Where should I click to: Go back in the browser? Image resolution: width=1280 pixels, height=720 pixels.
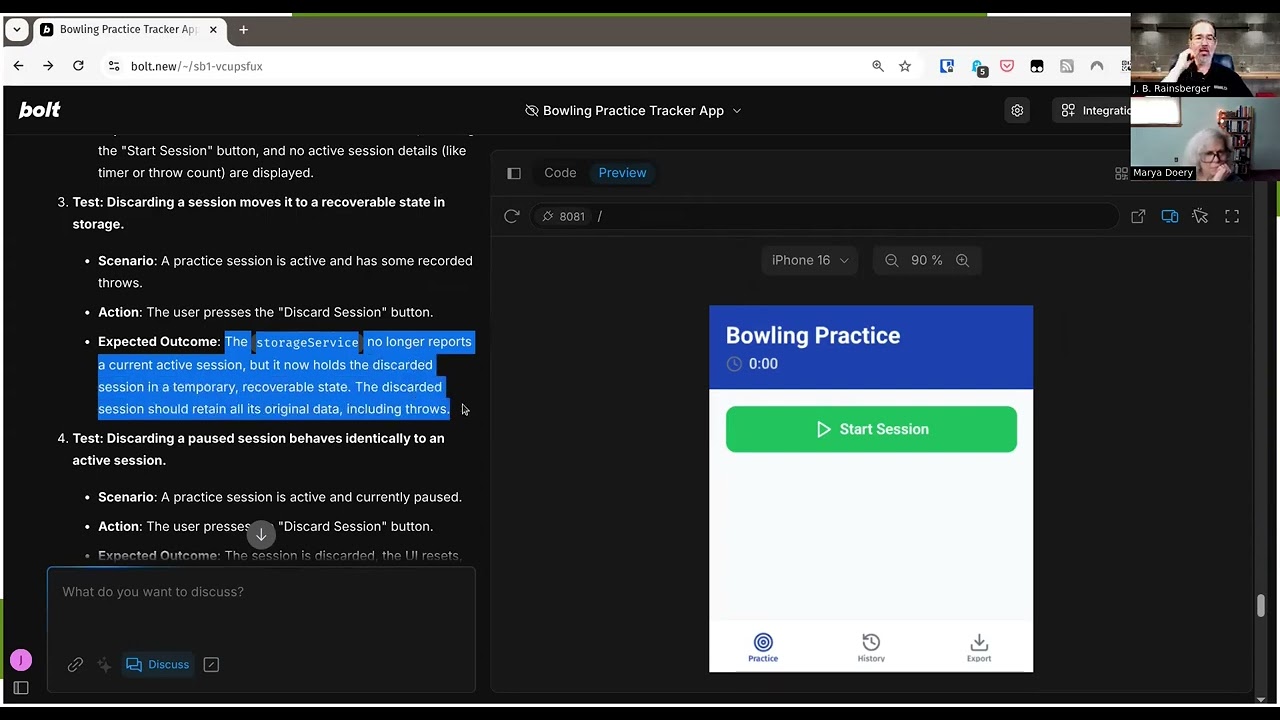pyautogui.click(x=18, y=66)
